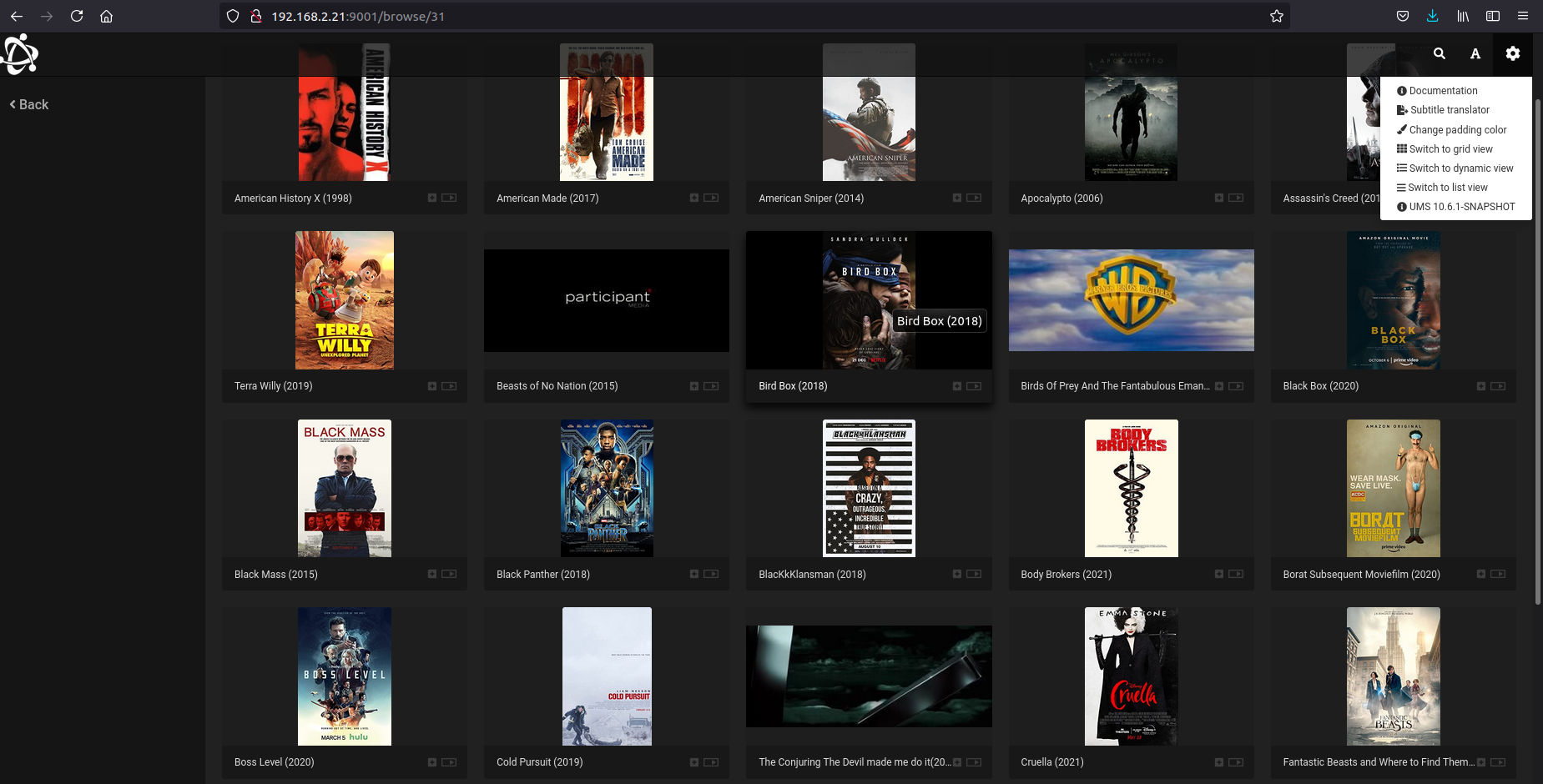This screenshot has width=1543, height=784.
Task: Add Beasts of No Nation to playlist
Action: (694, 386)
